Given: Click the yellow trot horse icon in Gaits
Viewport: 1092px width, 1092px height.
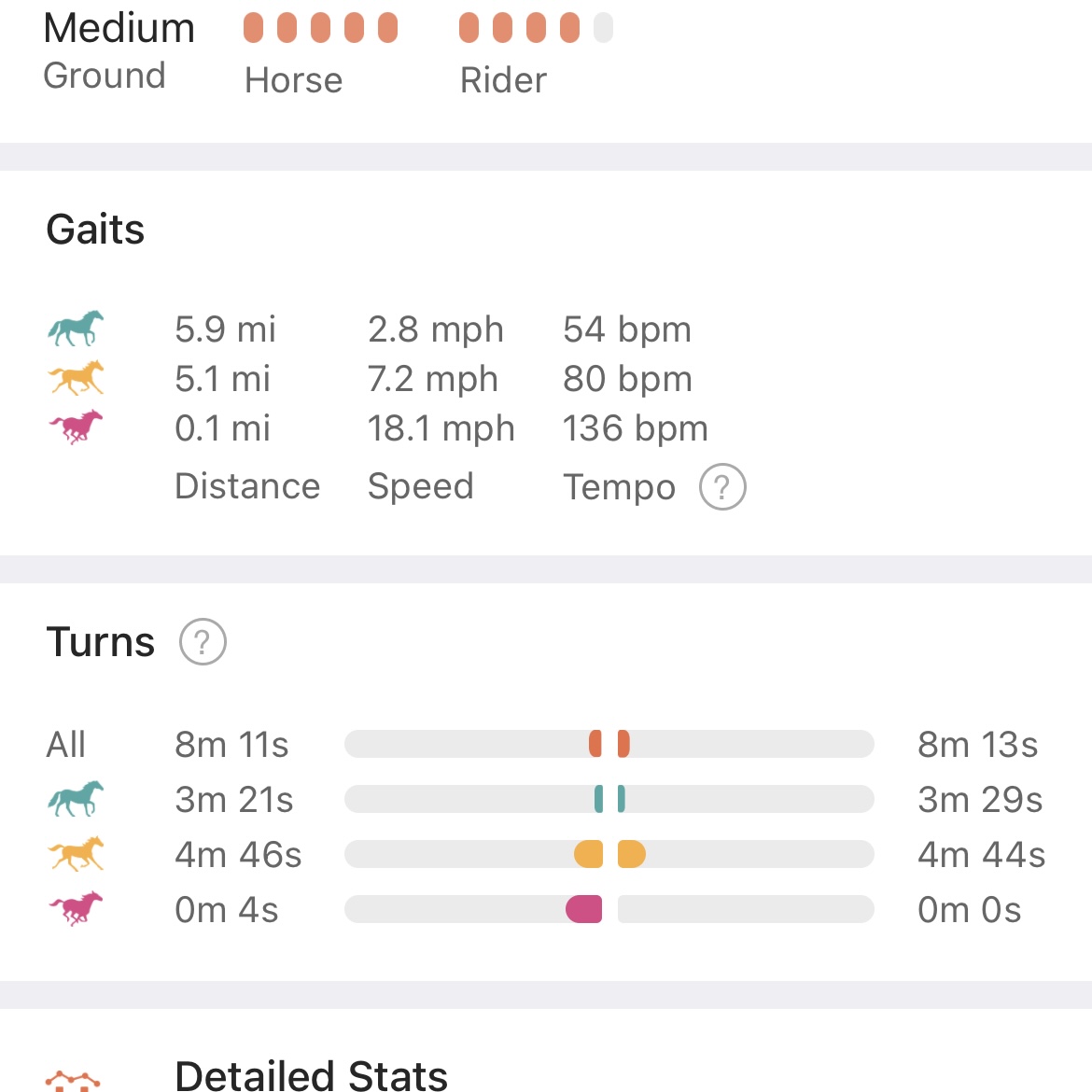Looking at the screenshot, I should tap(76, 378).
